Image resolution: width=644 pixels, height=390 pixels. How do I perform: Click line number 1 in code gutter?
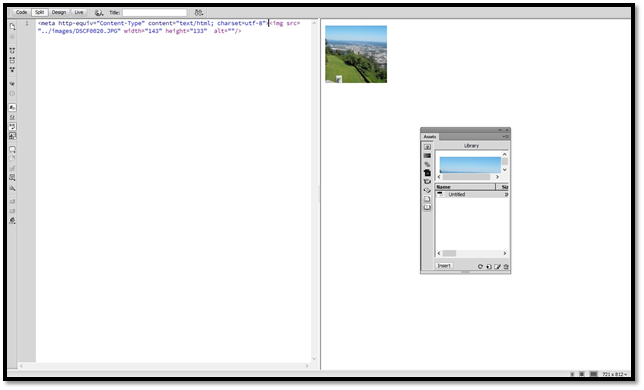(27, 23)
